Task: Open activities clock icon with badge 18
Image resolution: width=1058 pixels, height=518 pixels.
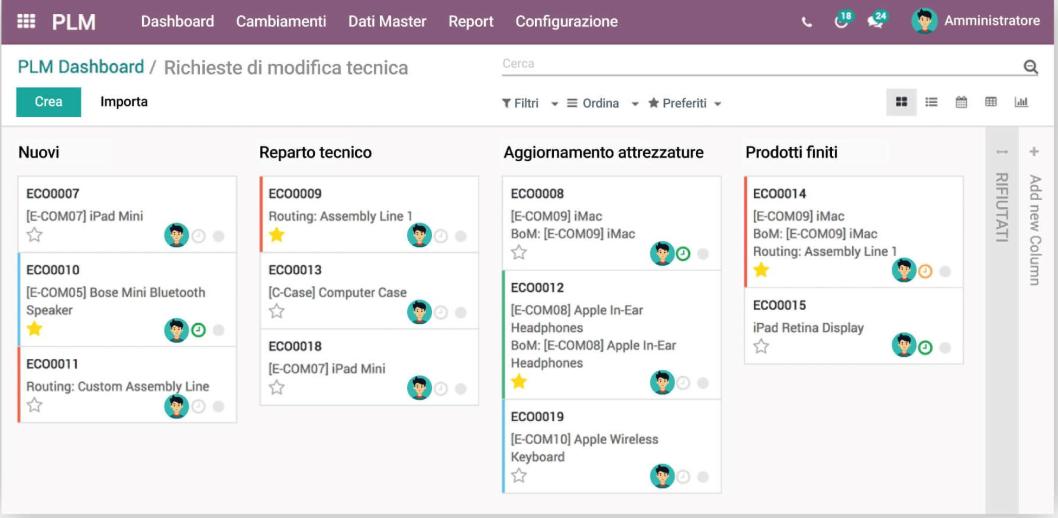Action: pyautogui.click(x=842, y=21)
